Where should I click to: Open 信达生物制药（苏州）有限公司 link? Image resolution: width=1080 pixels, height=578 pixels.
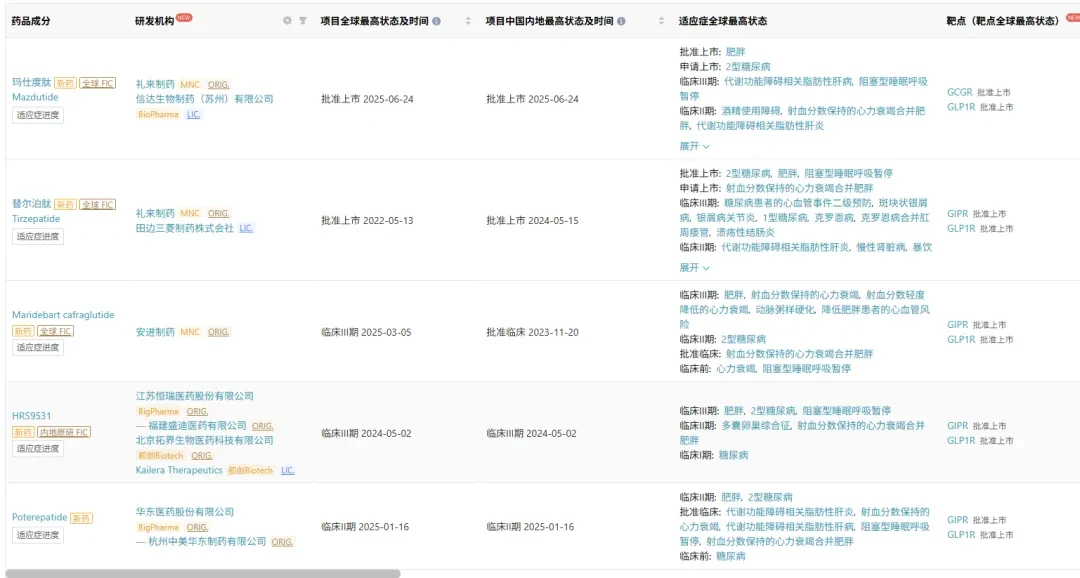[x=205, y=99]
